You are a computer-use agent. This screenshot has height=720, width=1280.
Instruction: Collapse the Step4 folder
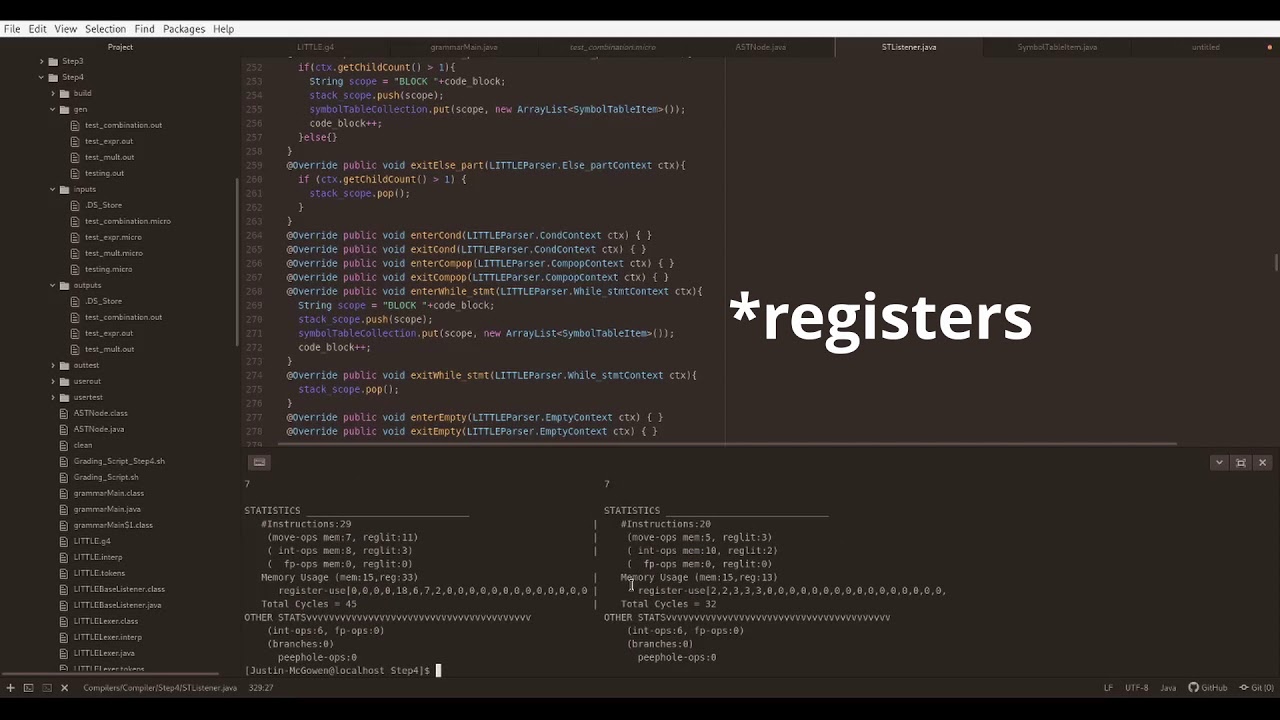[41, 77]
